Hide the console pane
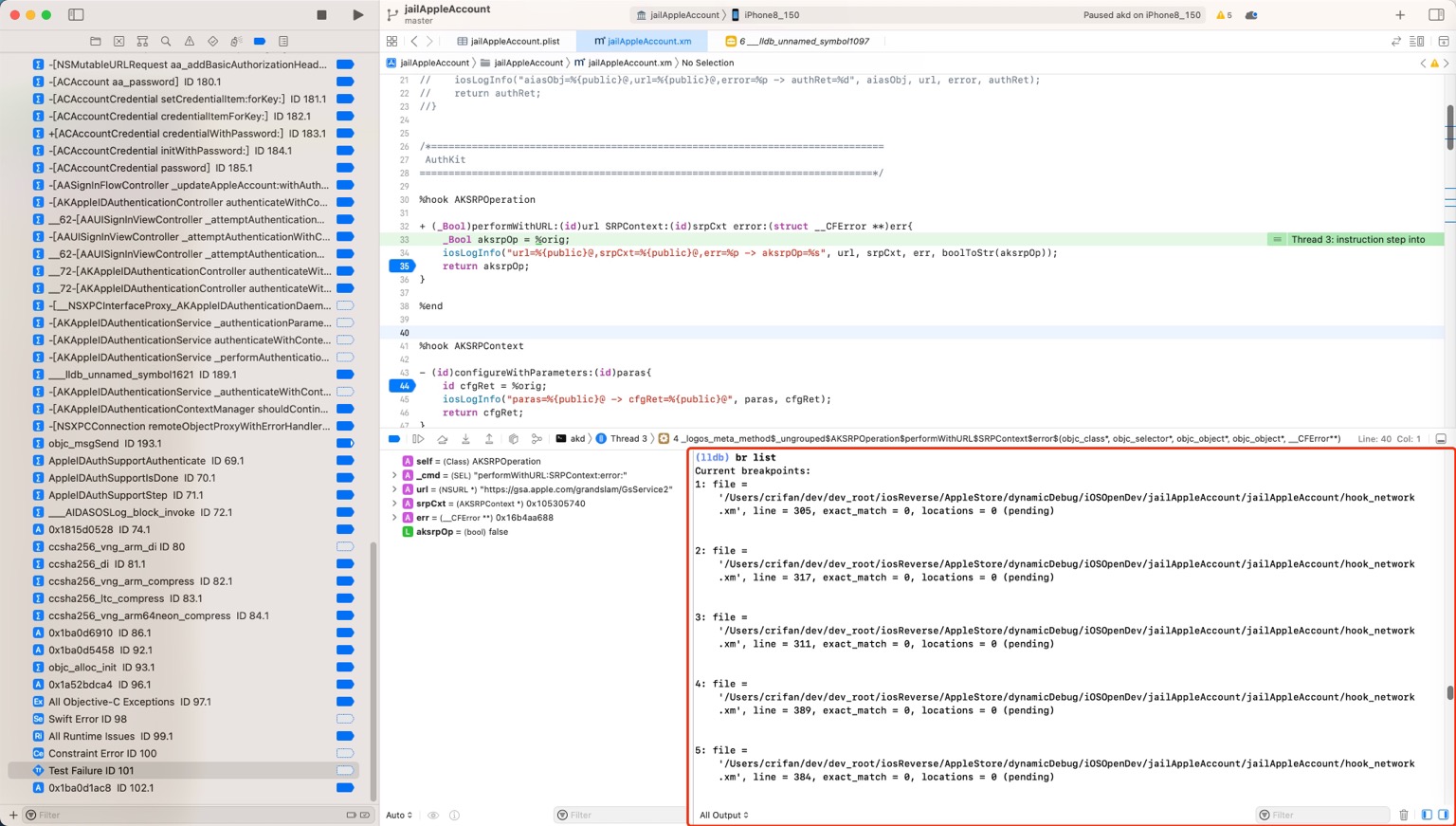 pyautogui.click(x=1443, y=815)
